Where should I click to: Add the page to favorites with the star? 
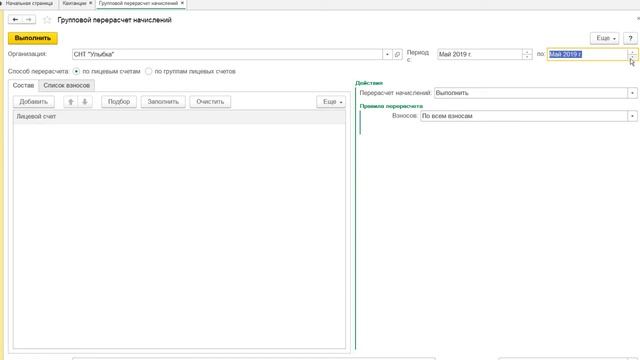[x=47, y=20]
